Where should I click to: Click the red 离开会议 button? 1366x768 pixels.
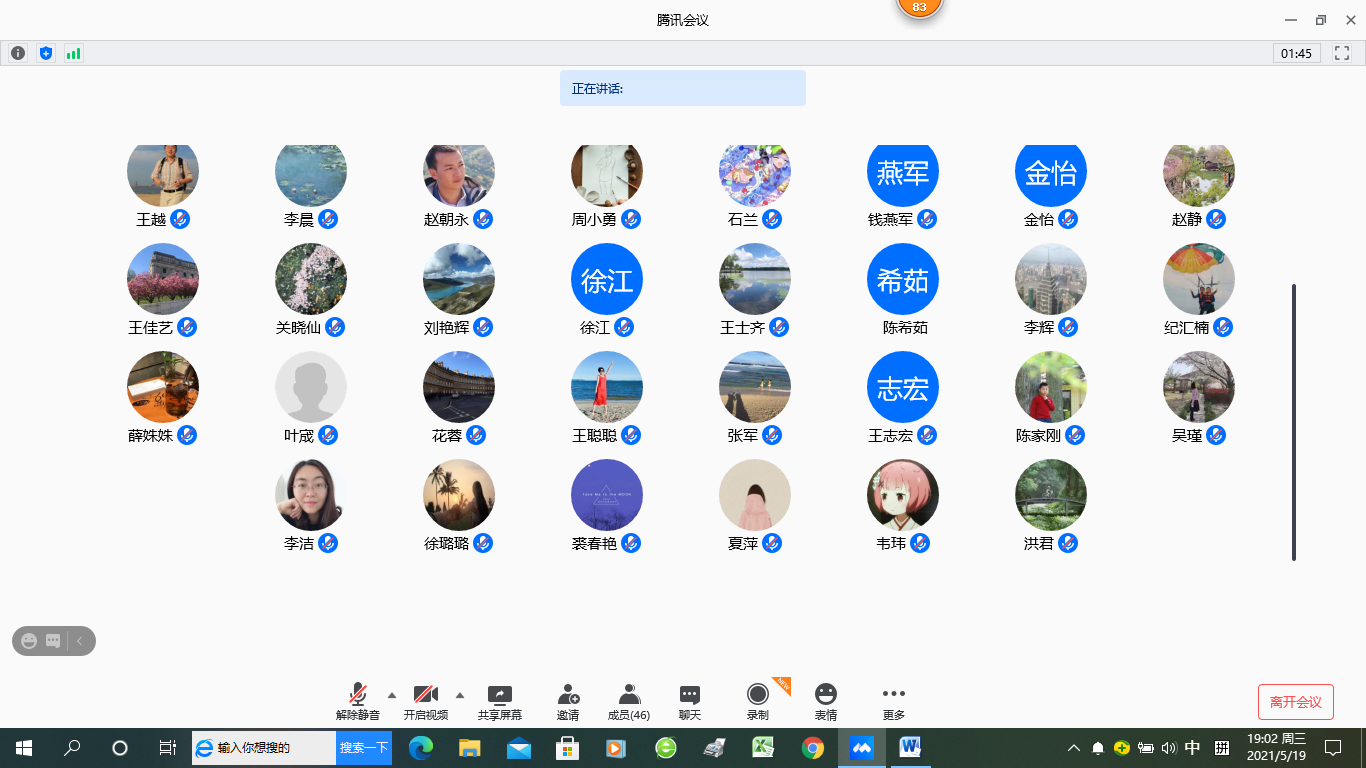coord(1295,702)
